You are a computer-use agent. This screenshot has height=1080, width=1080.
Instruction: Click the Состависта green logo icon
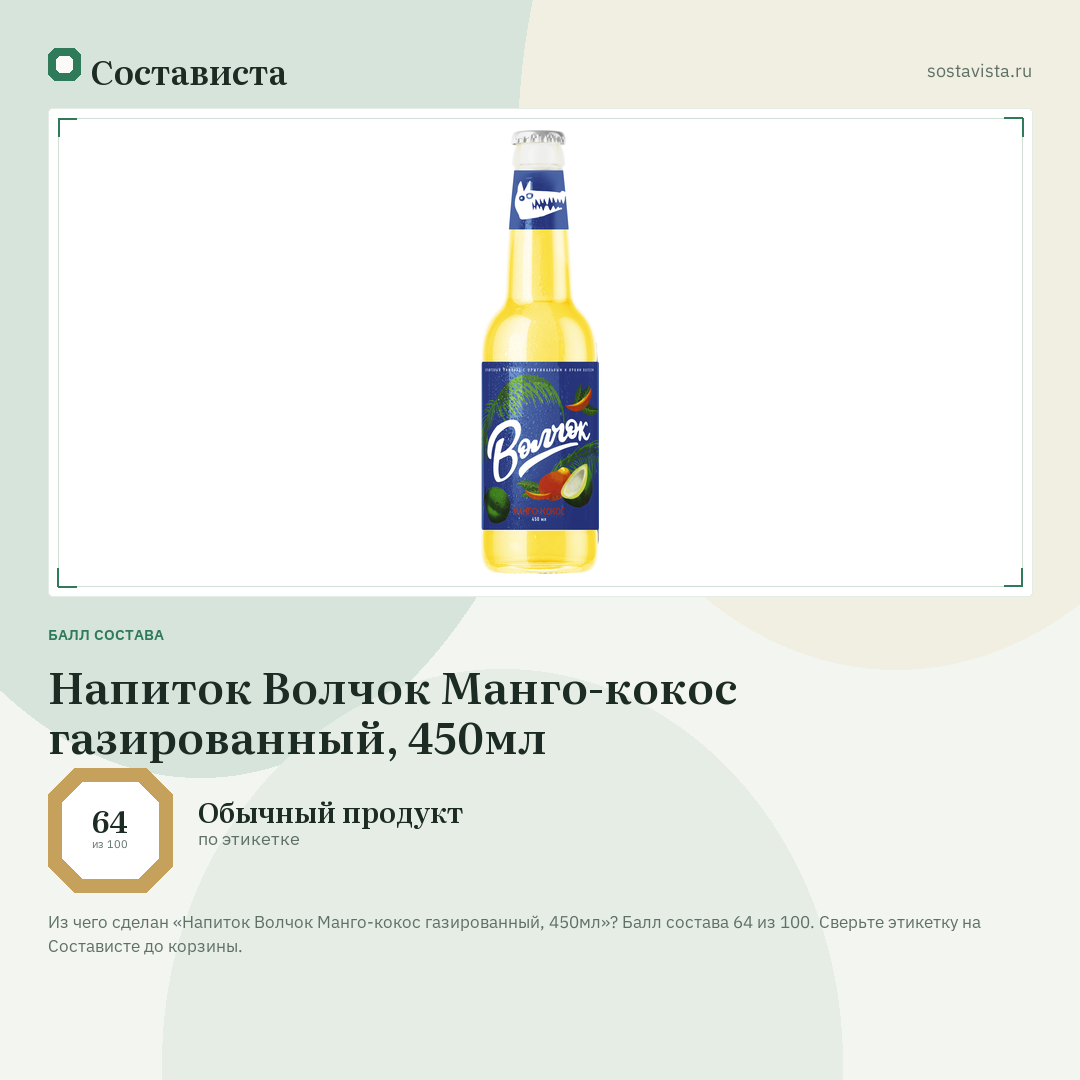click(64, 65)
